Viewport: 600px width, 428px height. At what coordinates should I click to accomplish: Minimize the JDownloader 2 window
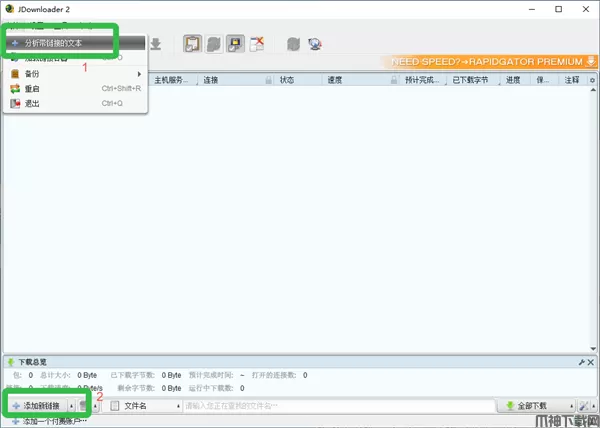[x=532, y=9]
